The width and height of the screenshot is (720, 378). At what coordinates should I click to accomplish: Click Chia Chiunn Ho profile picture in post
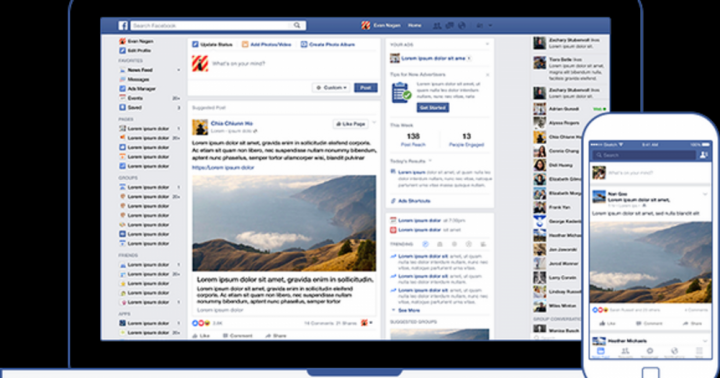200,127
